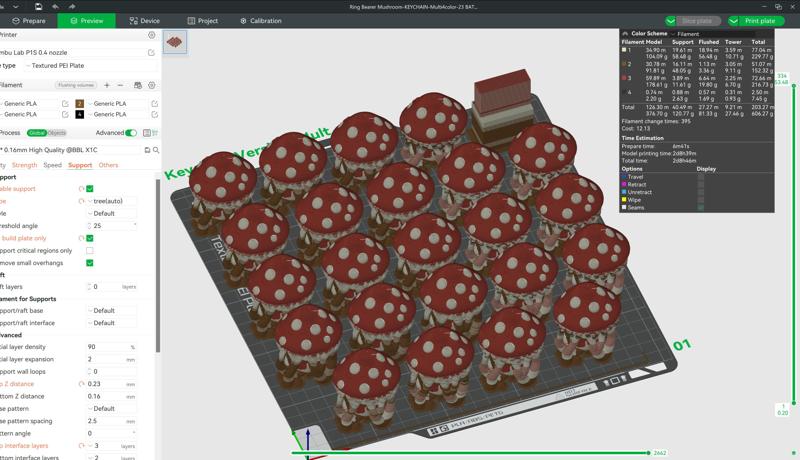Open Support/raft base filament dropdown
Image resolution: width=800 pixels, height=460 pixels.
(x=112, y=311)
